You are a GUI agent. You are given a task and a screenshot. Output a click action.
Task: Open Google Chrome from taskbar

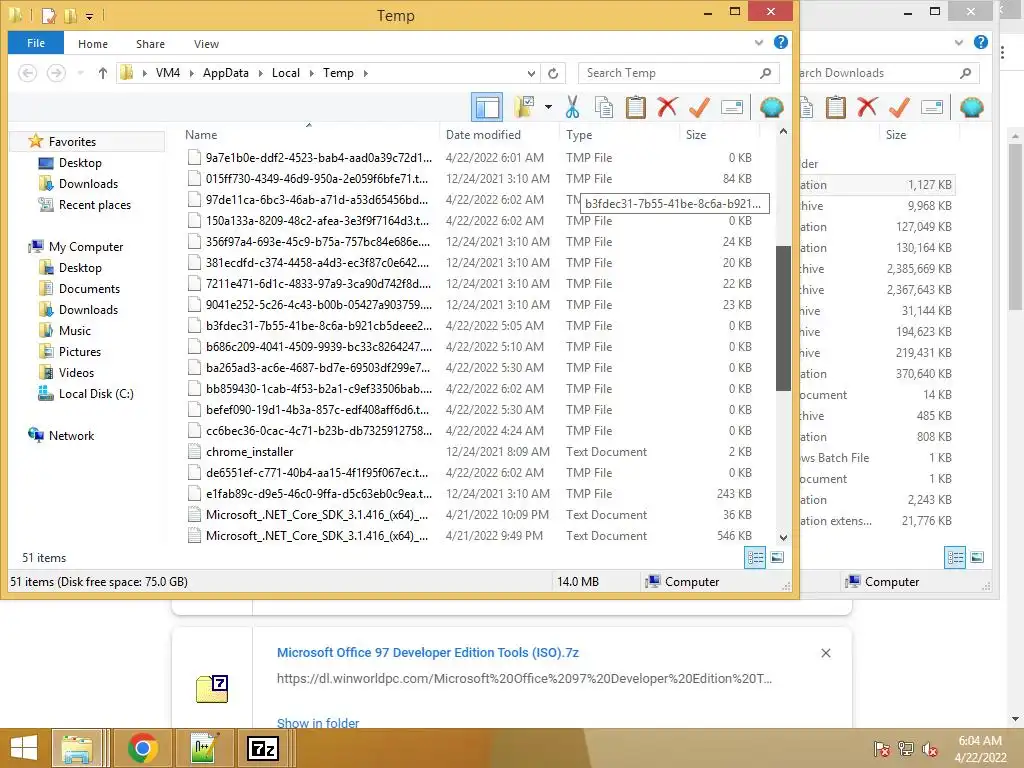coord(142,748)
